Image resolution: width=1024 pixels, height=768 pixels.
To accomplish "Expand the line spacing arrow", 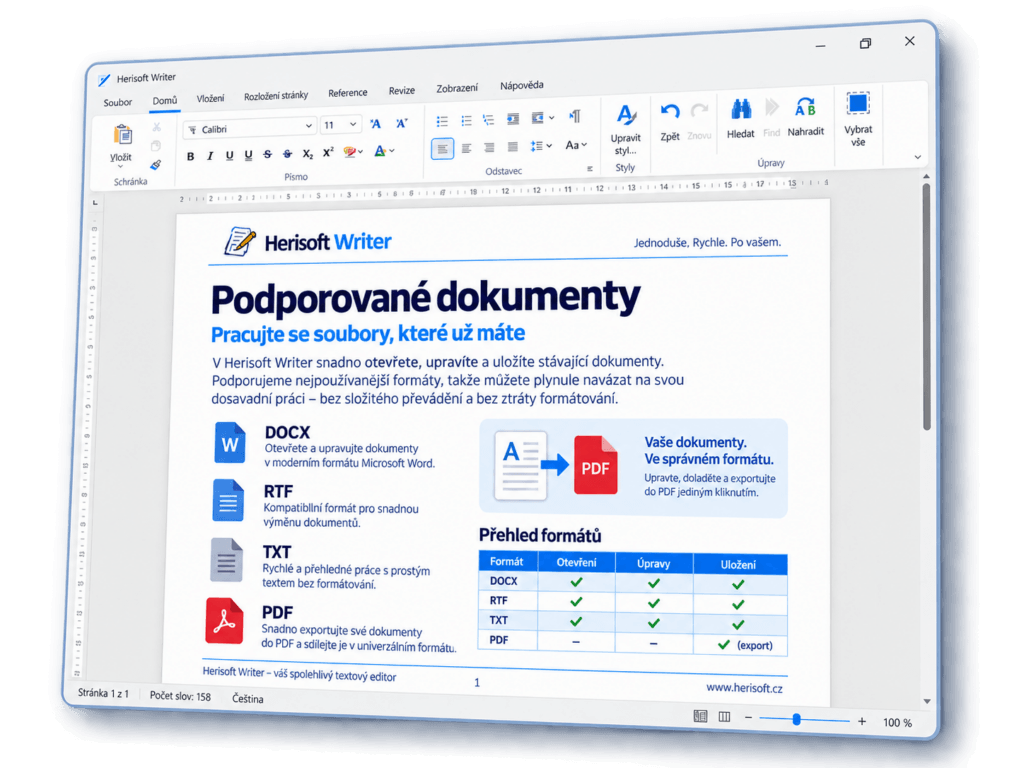I will (549, 146).
